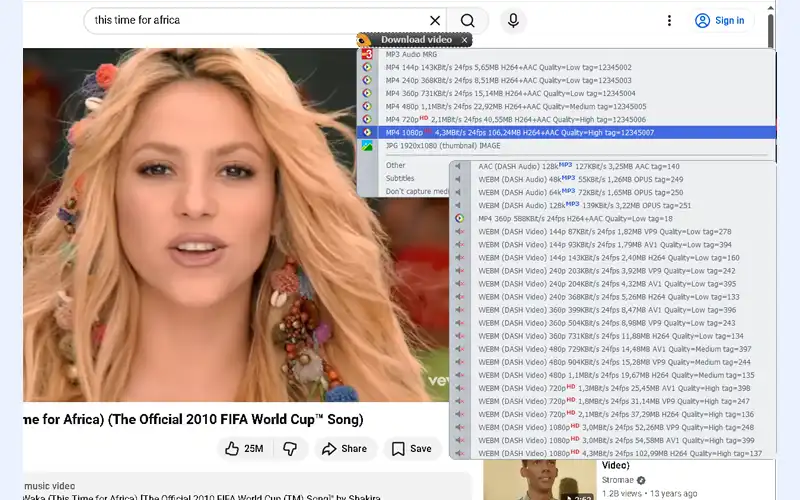Pick WEBM 480p VP9 tag=244
800x500 pixels.
tap(613, 362)
